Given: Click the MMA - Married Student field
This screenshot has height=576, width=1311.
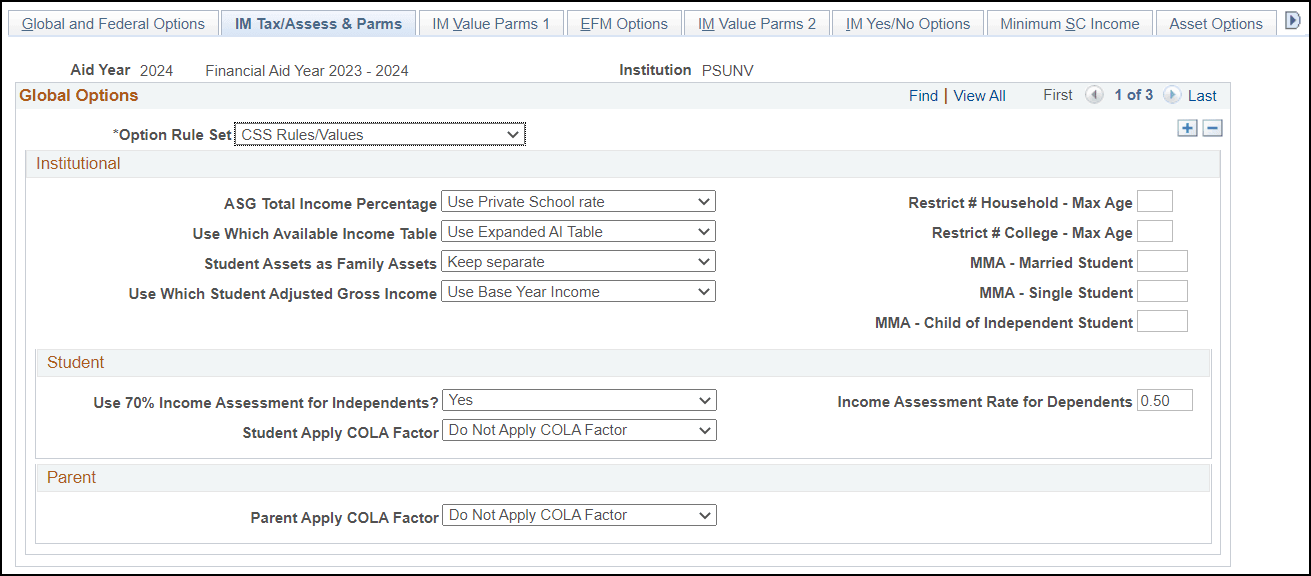Looking at the screenshot, I should point(1162,260).
